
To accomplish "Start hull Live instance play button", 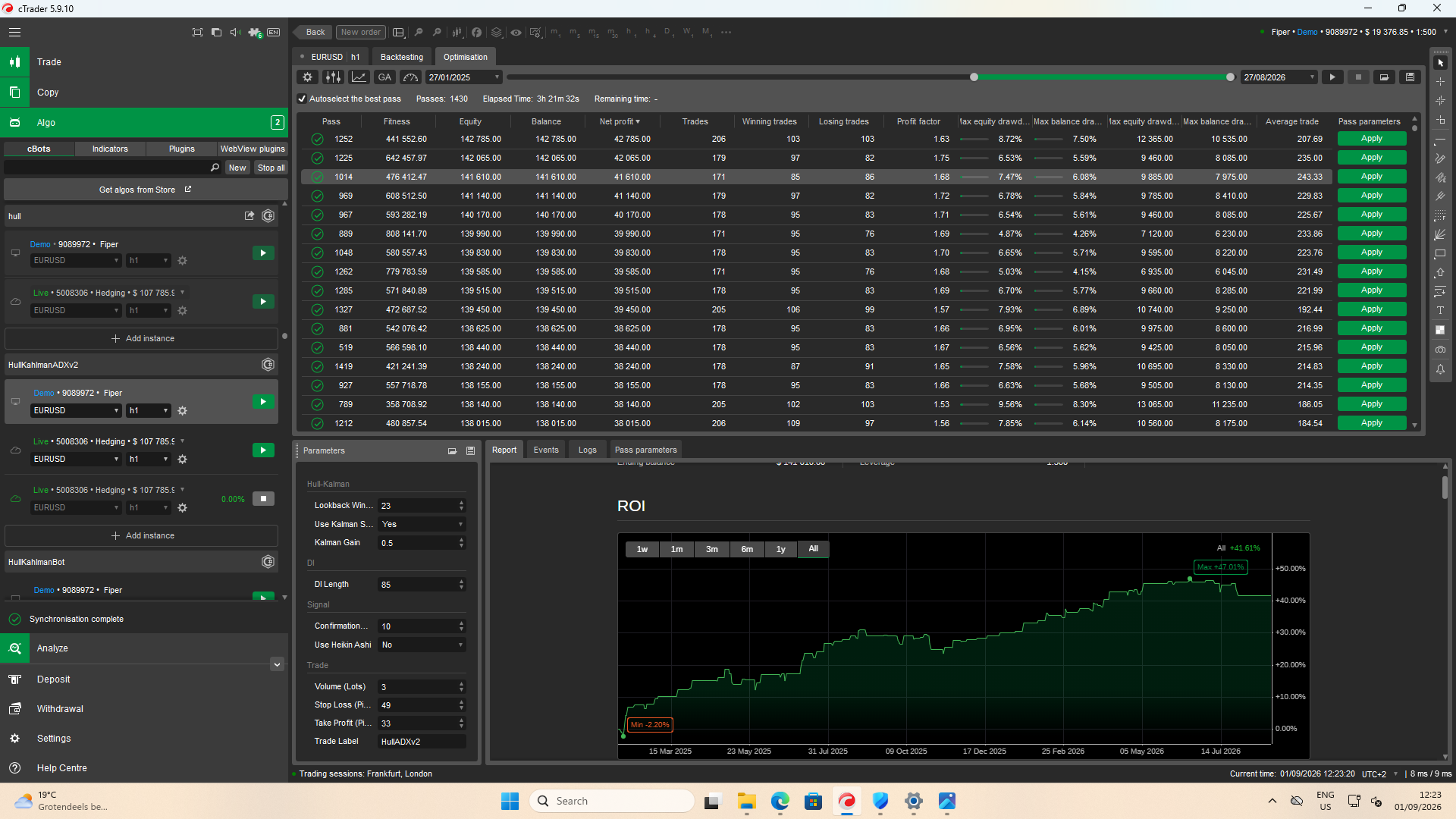I will [x=263, y=302].
